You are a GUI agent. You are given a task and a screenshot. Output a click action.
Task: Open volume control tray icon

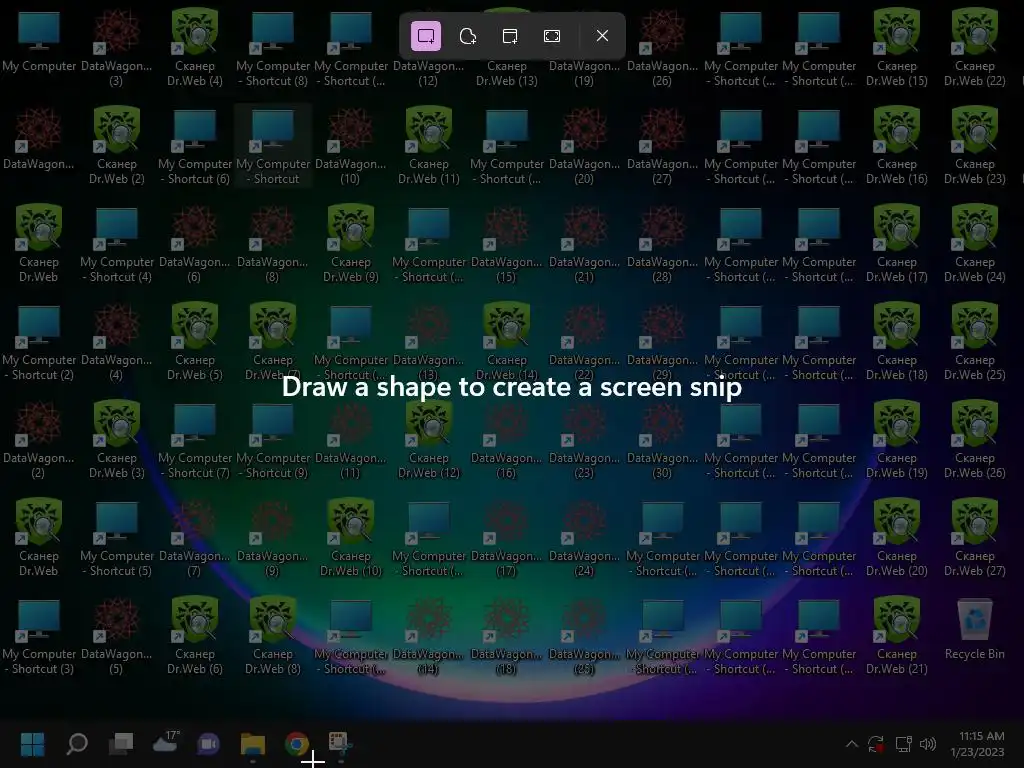click(928, 744)
